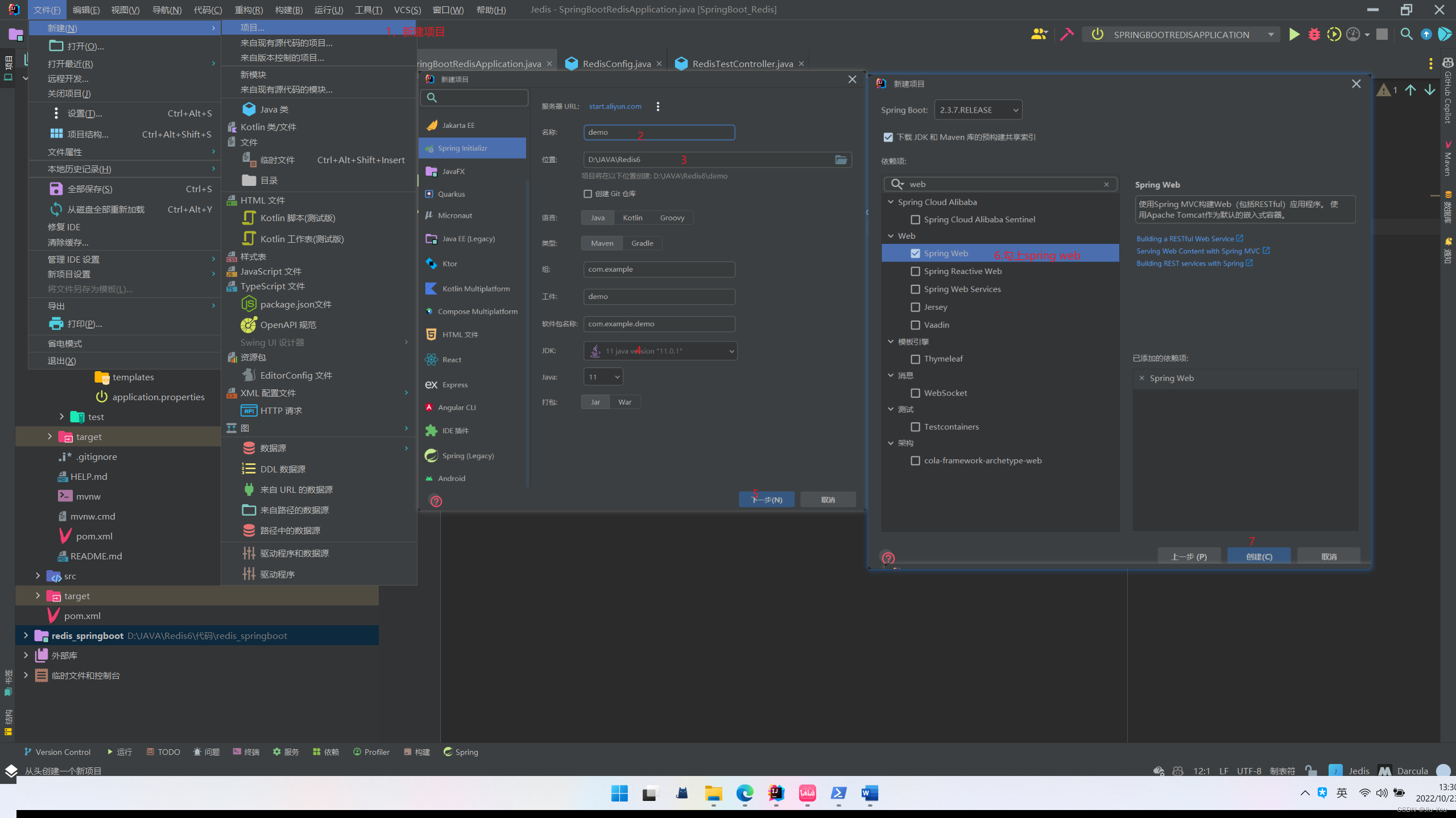The width and height of the screenshot is (1456, 818).
Task: Choose Kotlin Multiplatform generator in list
Action: click(x=475, y=289)
